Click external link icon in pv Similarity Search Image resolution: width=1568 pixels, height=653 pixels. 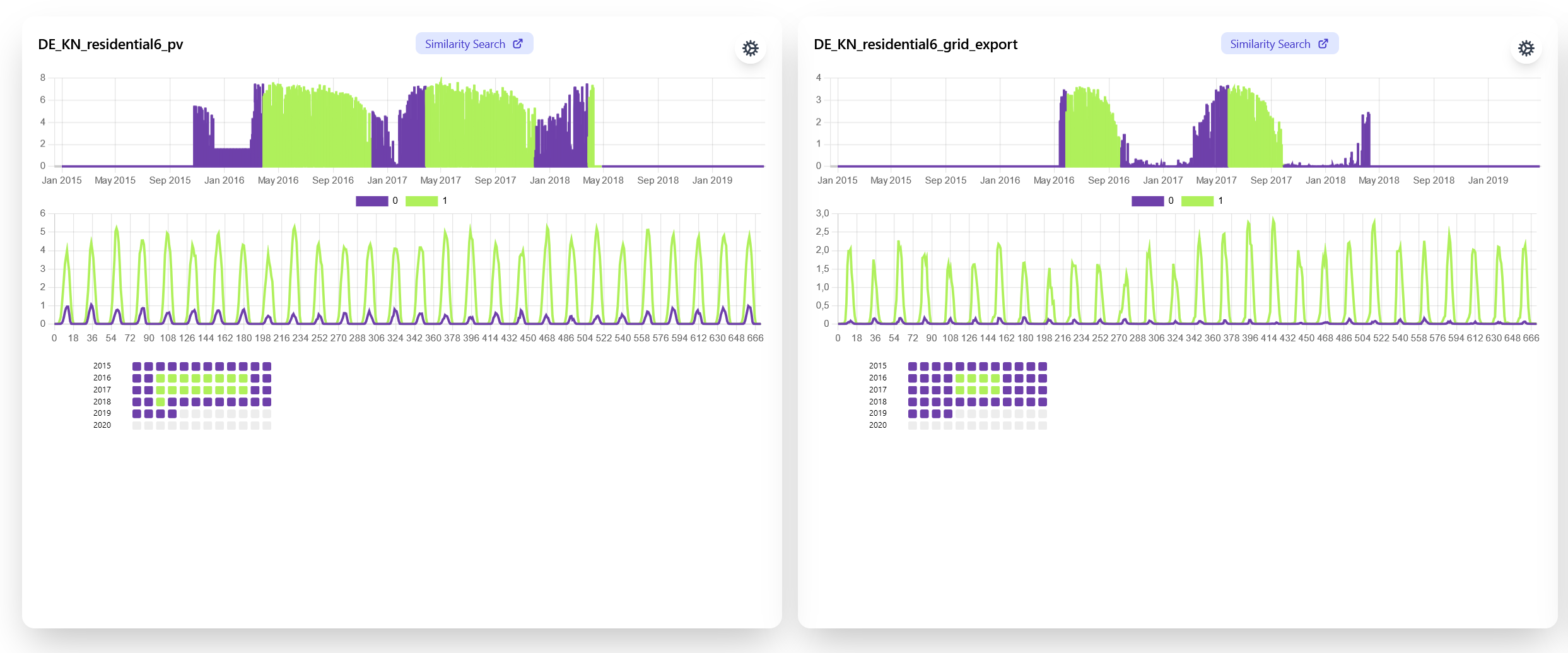point(518,44)
